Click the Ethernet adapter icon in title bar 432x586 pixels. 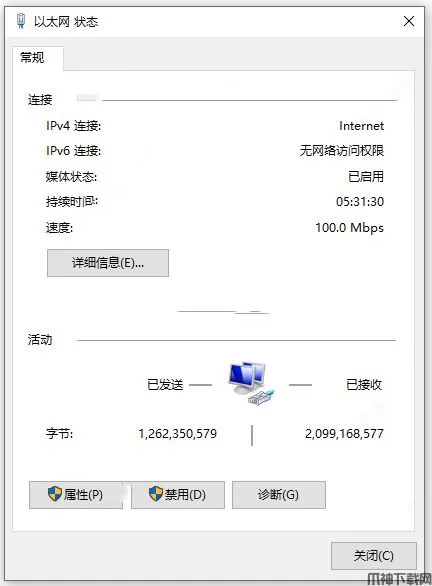21,21
